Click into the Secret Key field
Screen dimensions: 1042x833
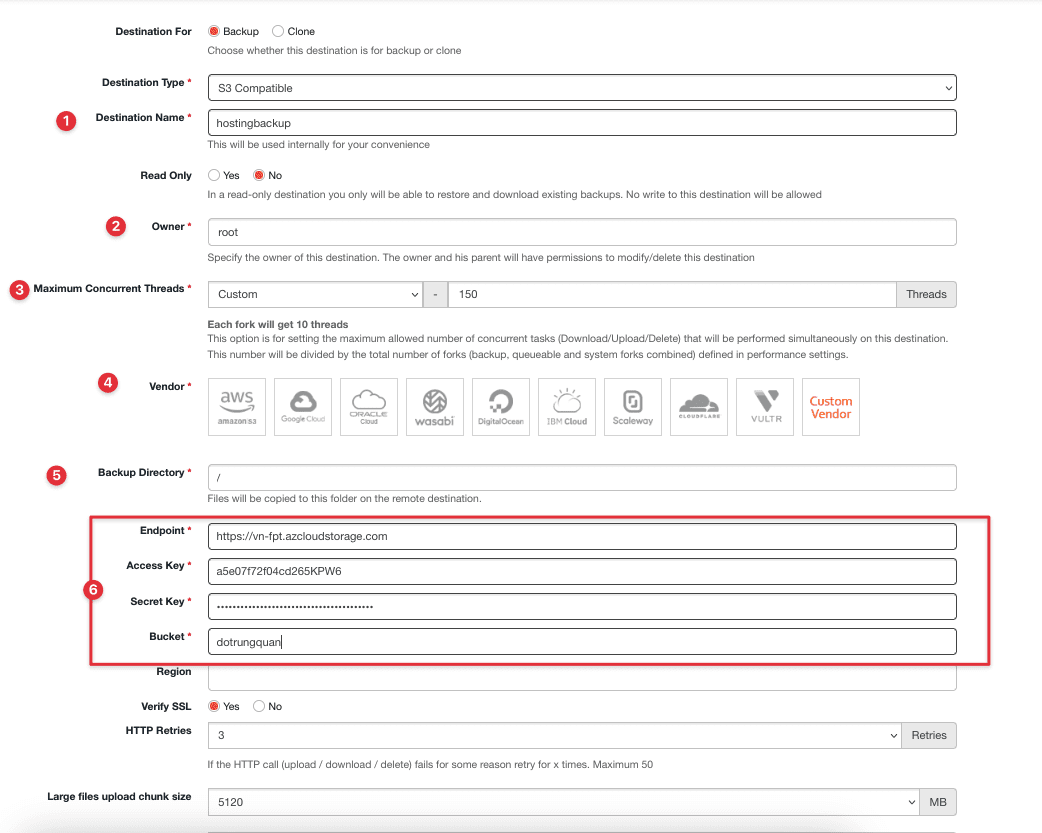581,607
